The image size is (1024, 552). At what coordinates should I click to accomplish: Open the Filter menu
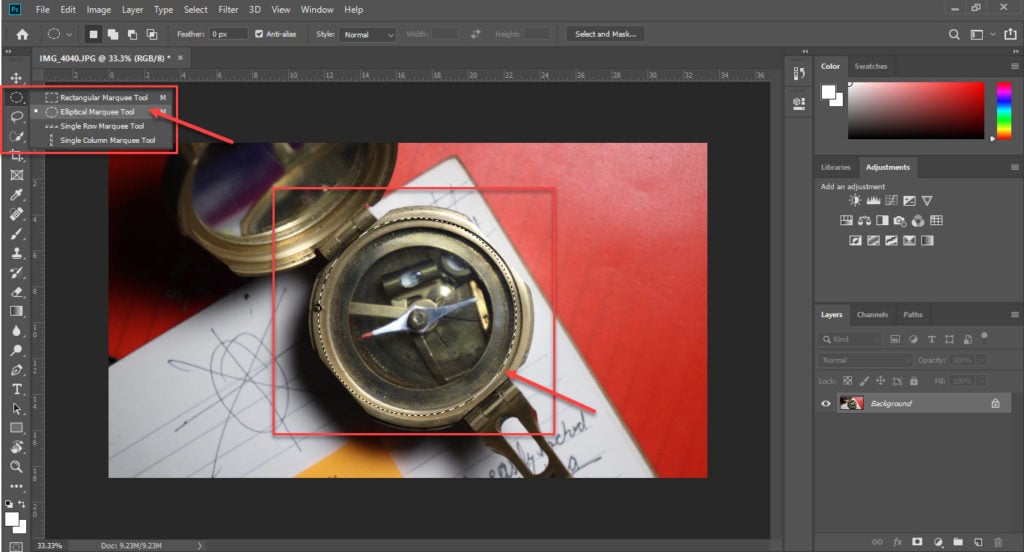(228, 10)
